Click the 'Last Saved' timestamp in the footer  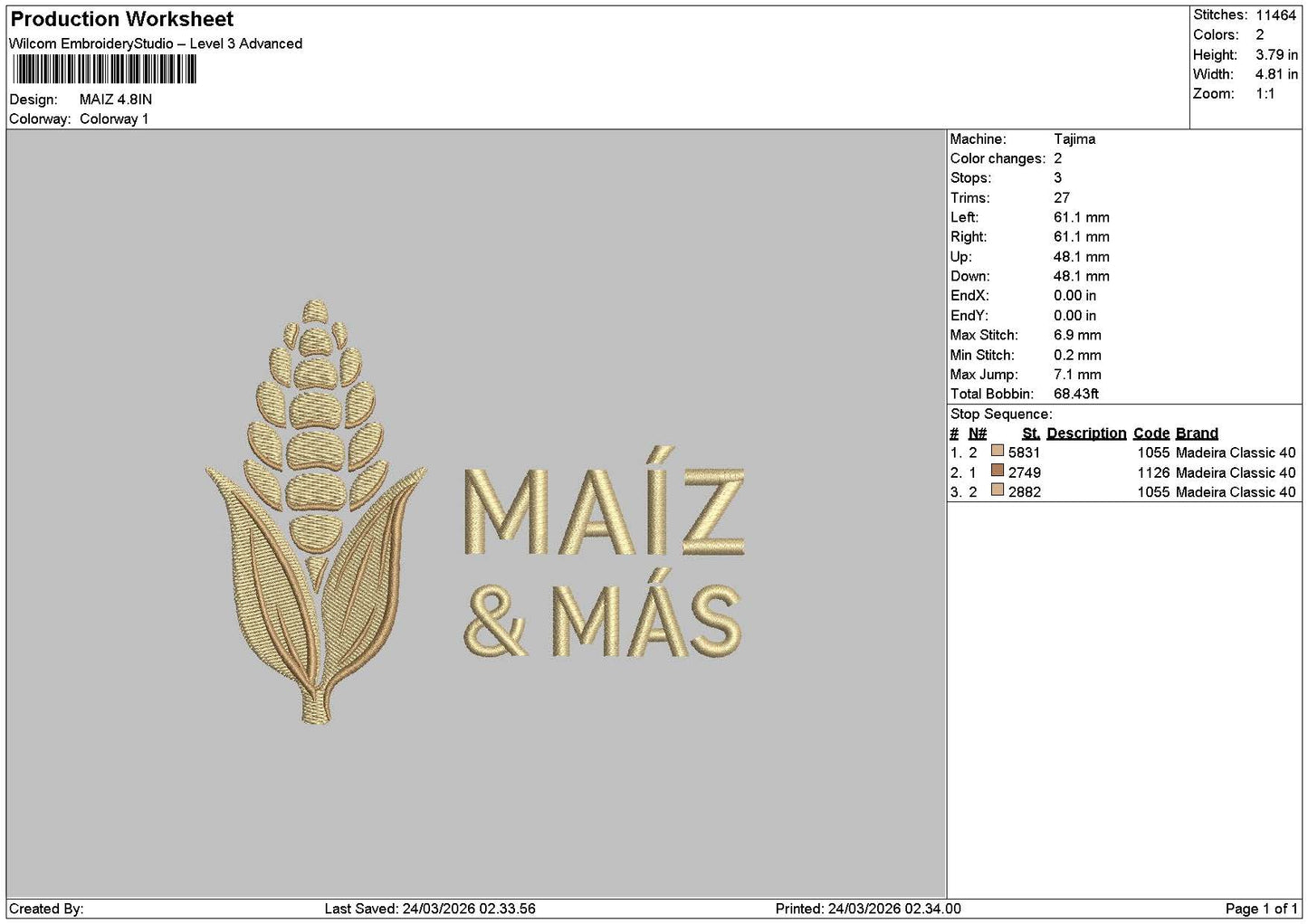point(430,909)
